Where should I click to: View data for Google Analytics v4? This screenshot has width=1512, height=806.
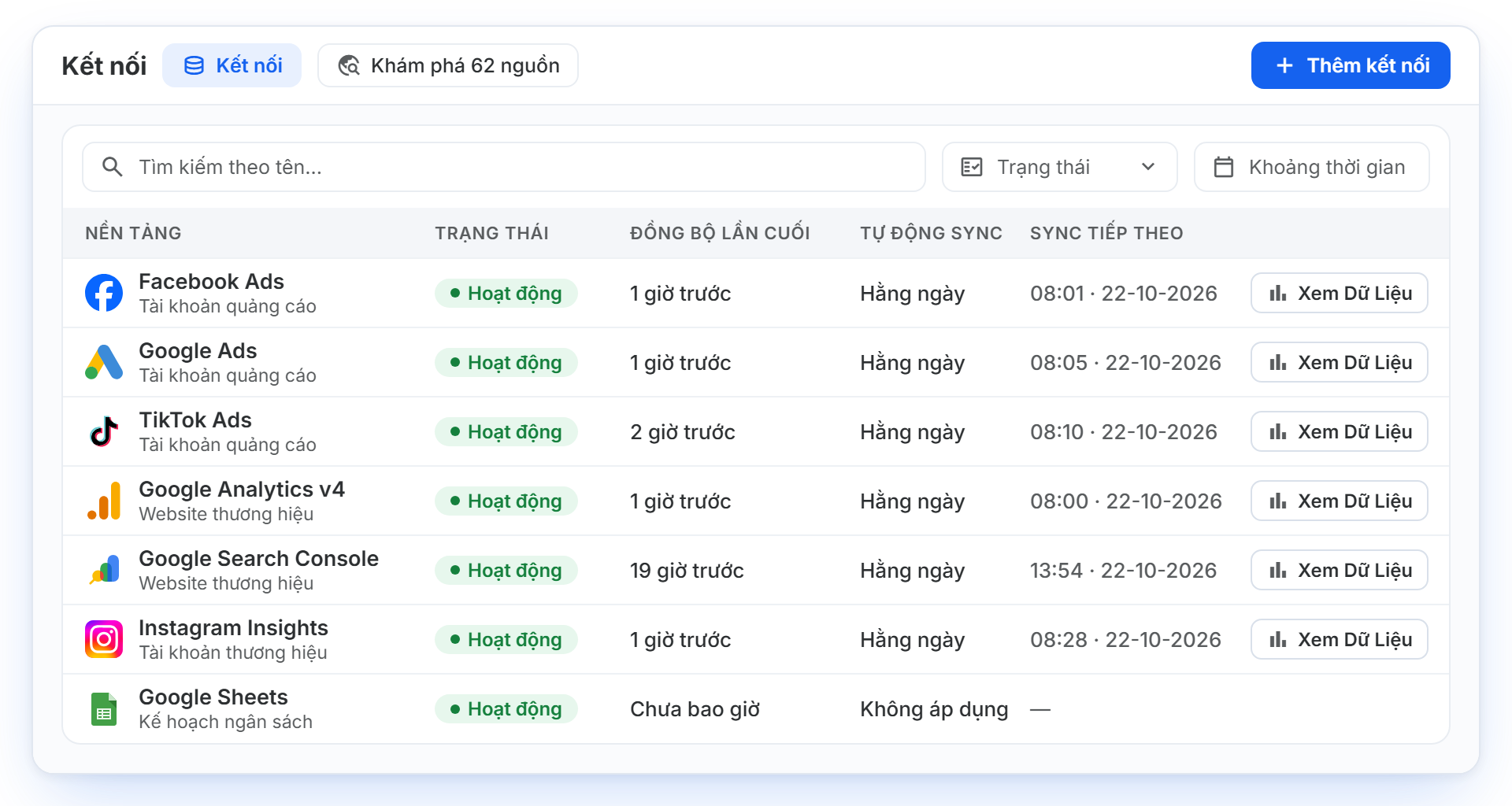1339,501
